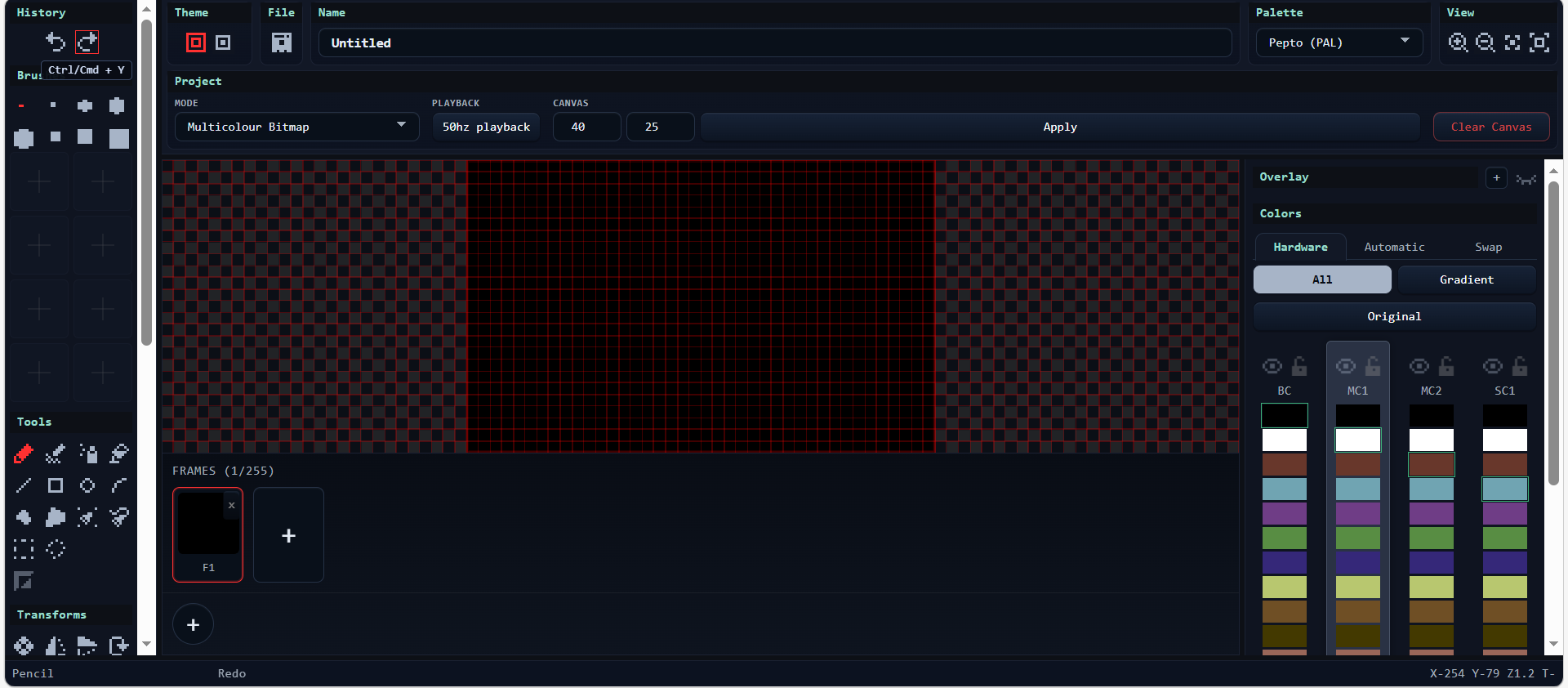Activate the rectangular selection tool

pos(24,549)
